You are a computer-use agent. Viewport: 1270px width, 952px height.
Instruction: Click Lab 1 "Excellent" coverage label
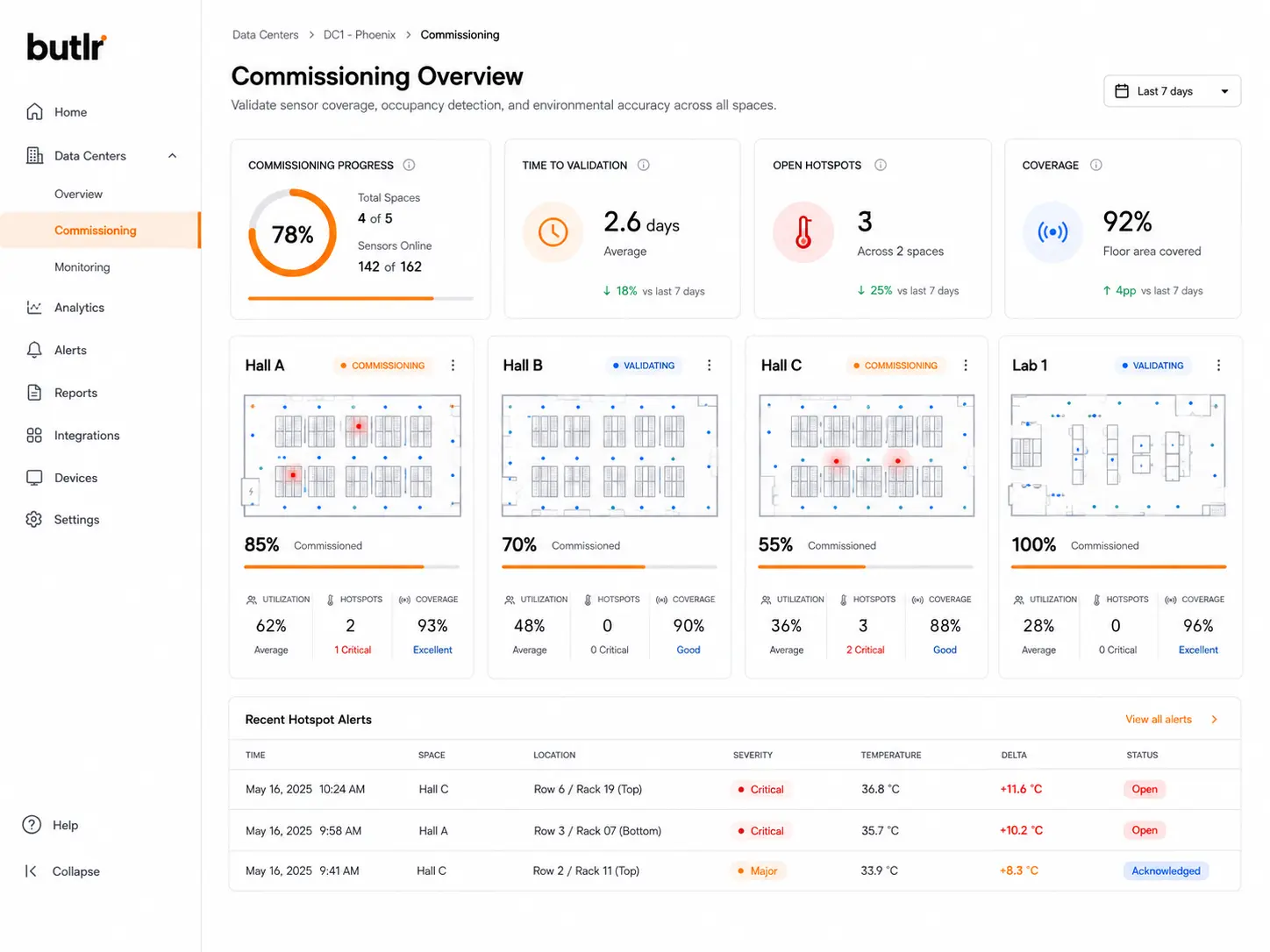pos(1198,650)
